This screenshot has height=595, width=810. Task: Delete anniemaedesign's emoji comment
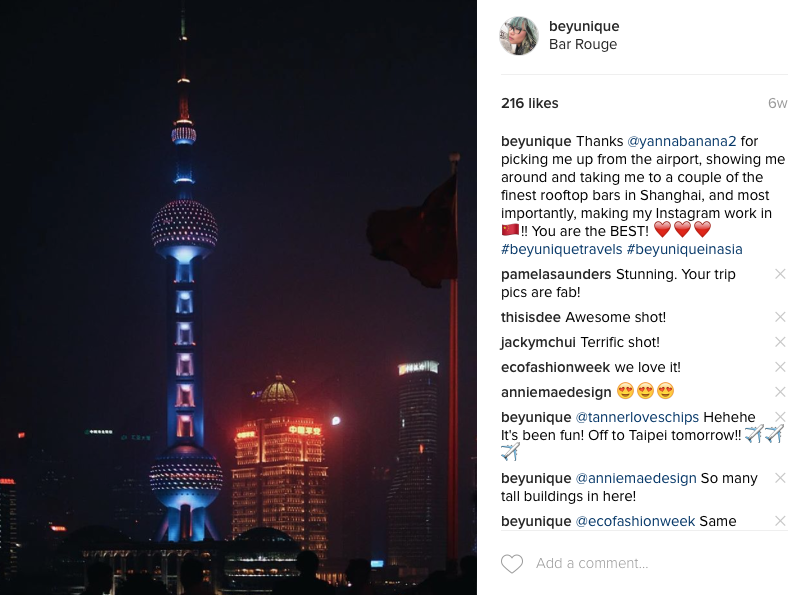coord(780,392)
